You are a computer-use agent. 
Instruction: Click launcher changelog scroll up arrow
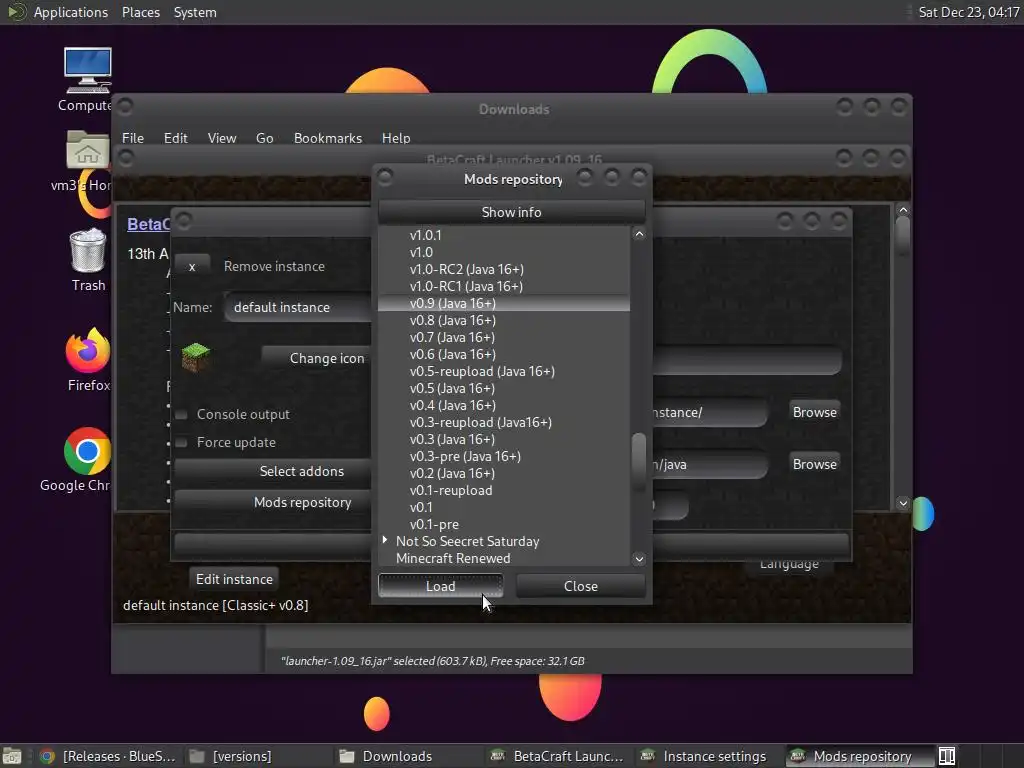[903, 210]
